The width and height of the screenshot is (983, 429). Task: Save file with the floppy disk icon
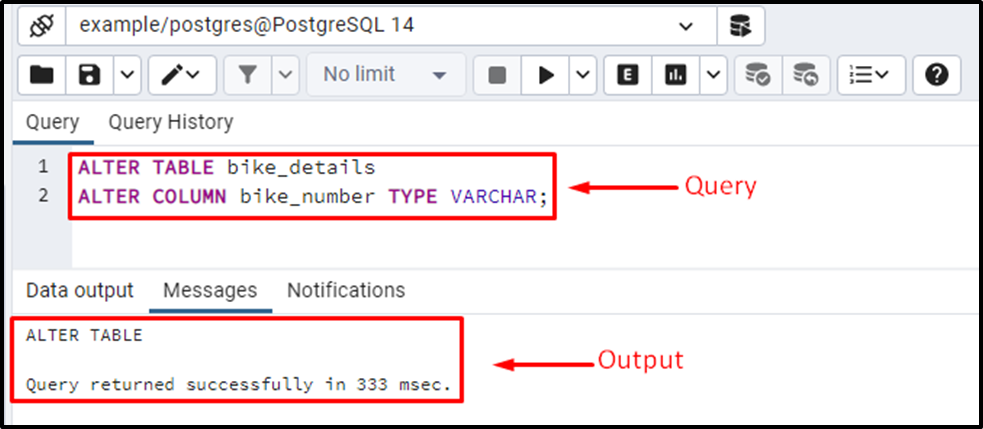89,75
